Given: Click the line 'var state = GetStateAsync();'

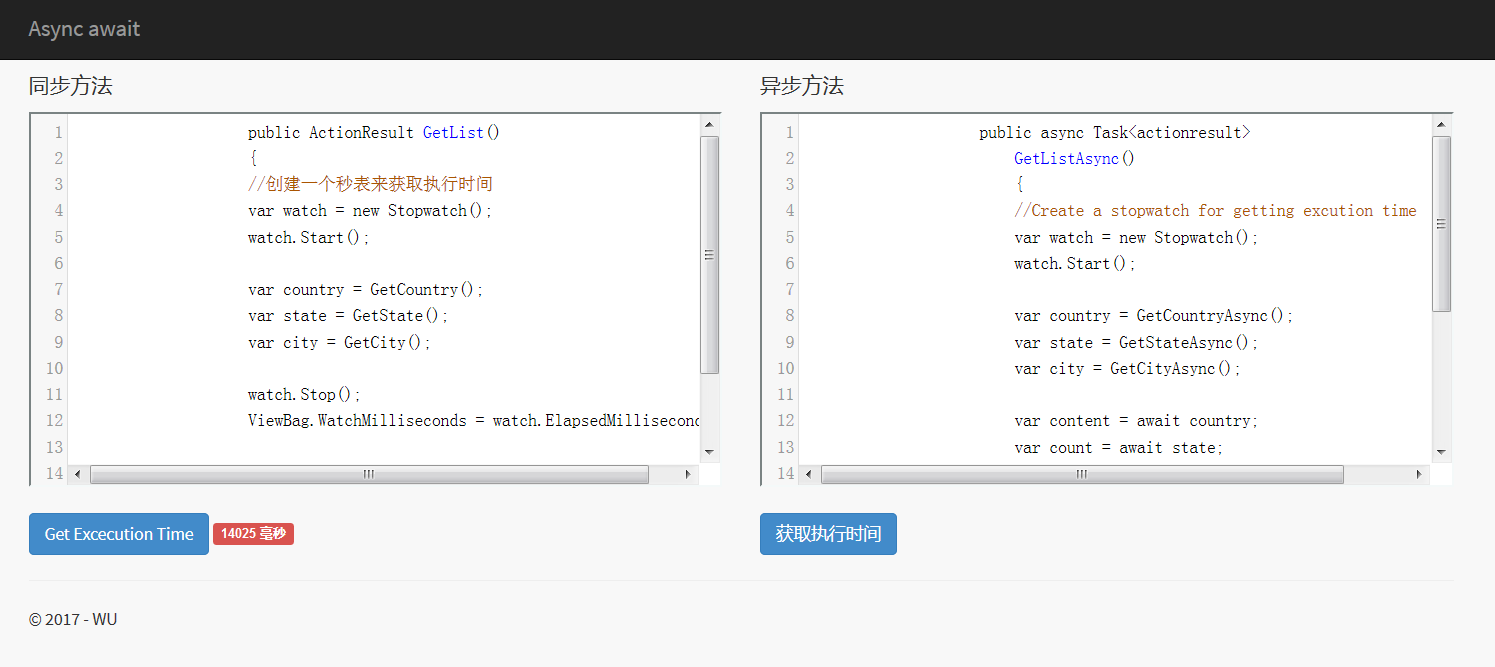Looking at the screenshot, I should coord(1137,342).
